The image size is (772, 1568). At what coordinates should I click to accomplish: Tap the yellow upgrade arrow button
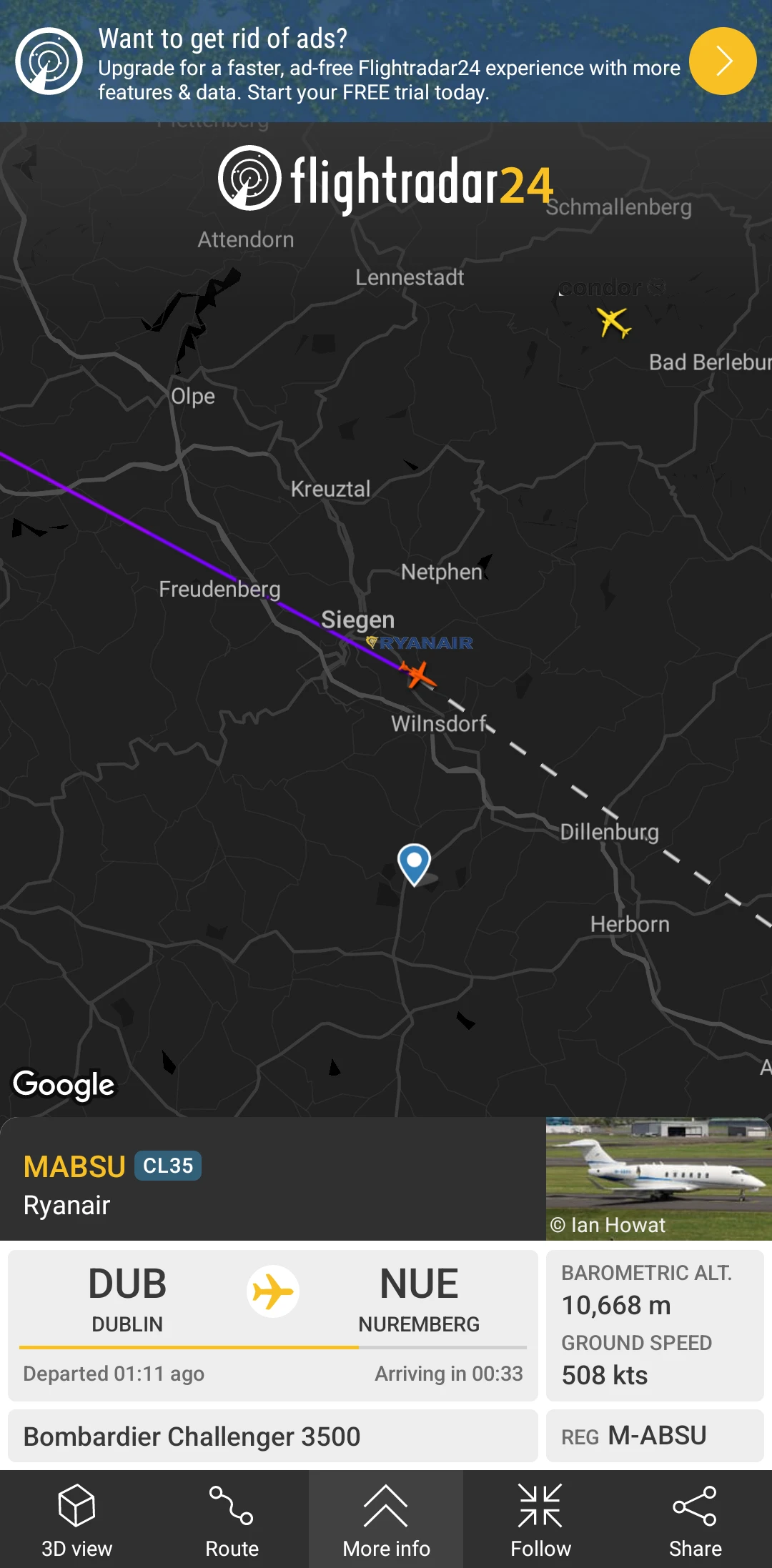723,61
